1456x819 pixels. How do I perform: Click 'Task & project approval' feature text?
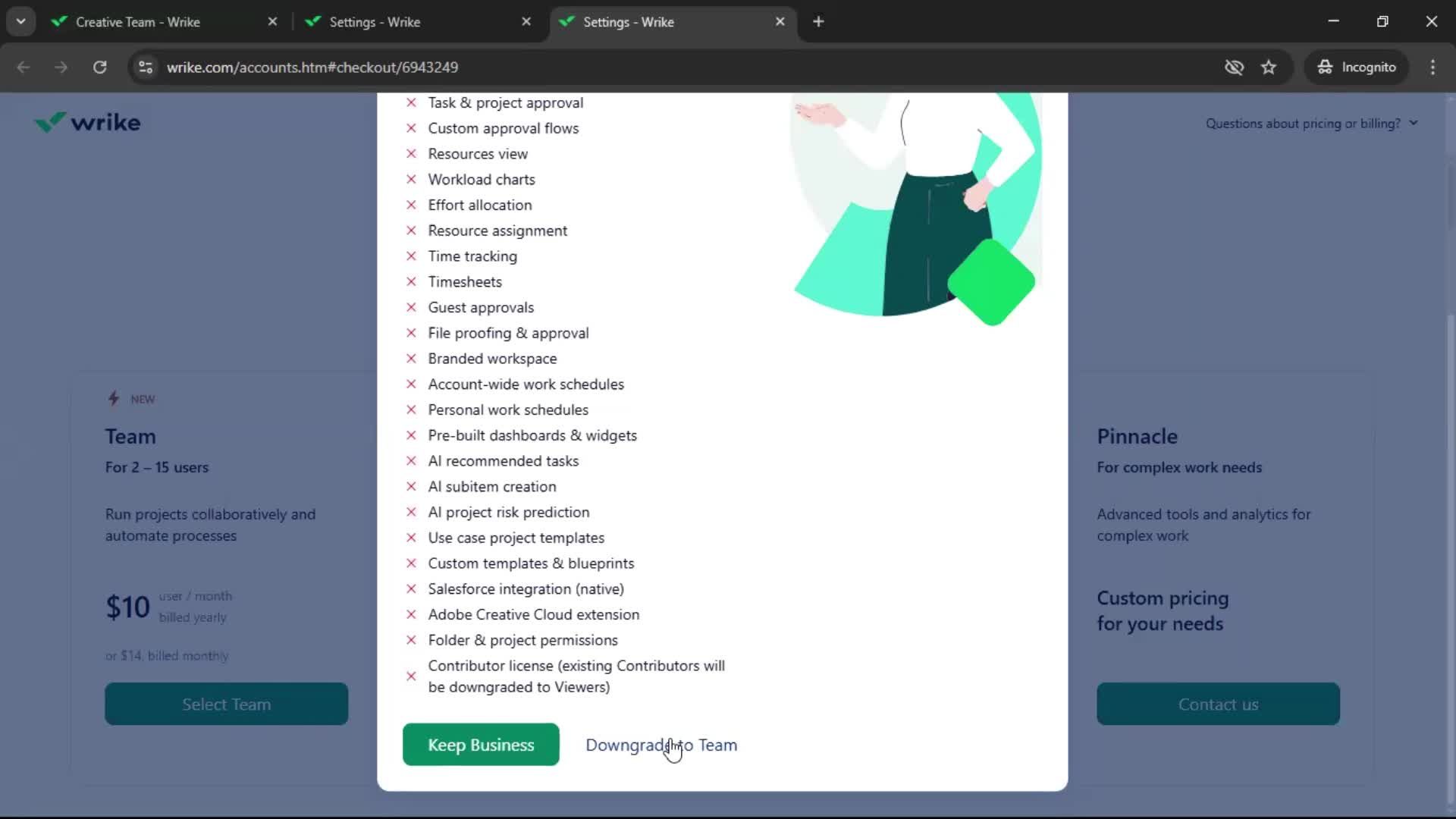coord(506,102)
